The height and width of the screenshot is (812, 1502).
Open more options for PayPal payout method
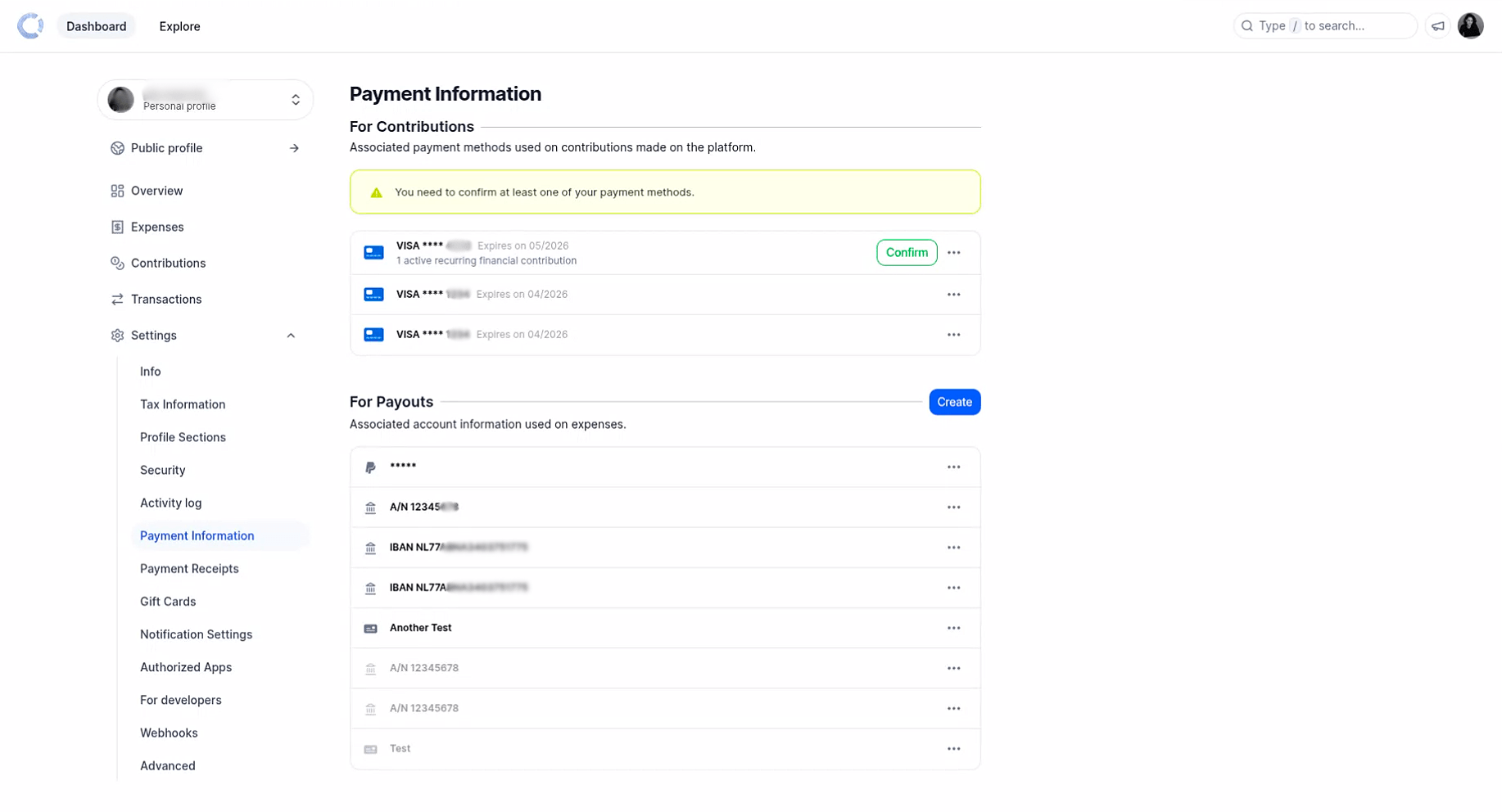pyautogui.click(x=953, y=467)
